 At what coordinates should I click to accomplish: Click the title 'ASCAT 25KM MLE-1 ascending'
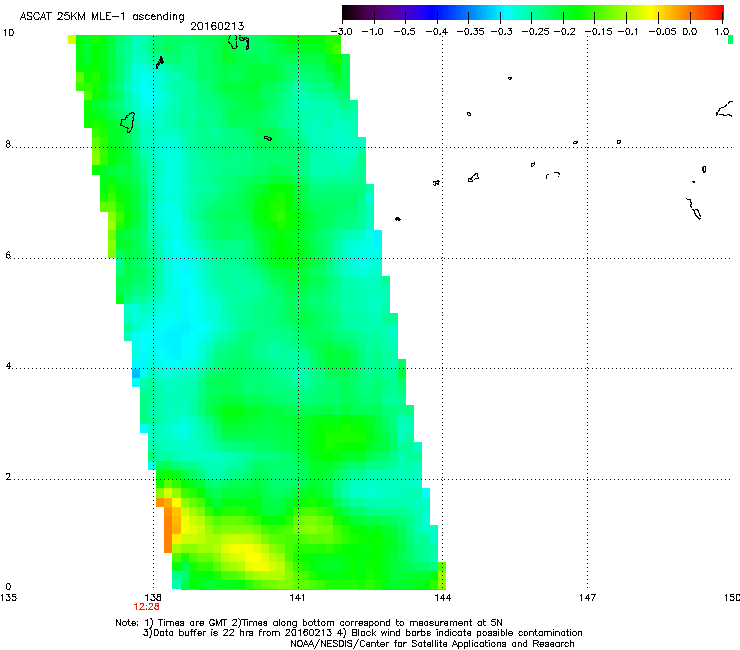pyautogui.click(x=102, y=16)
